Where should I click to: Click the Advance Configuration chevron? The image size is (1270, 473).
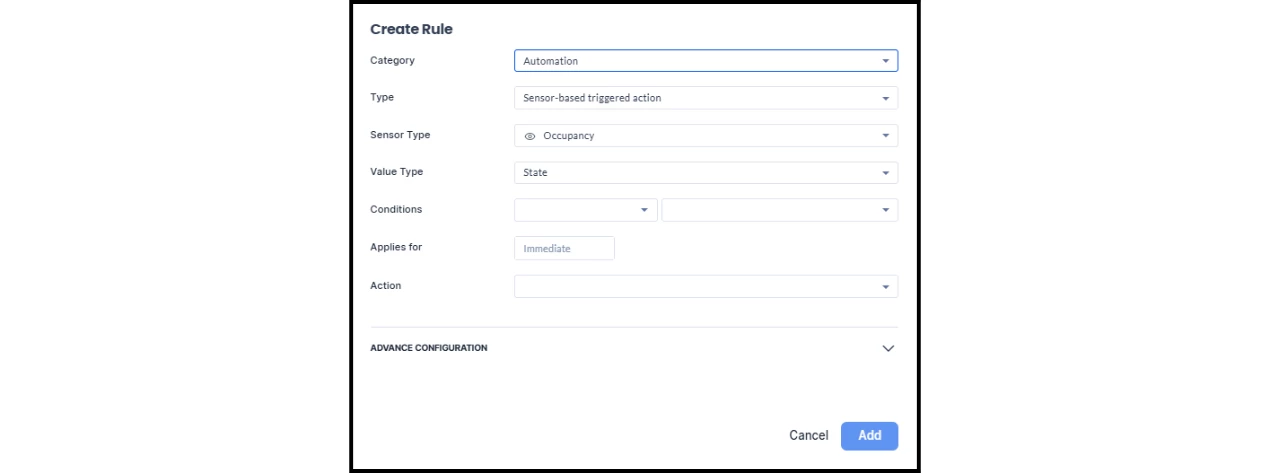tap(888, 348)
